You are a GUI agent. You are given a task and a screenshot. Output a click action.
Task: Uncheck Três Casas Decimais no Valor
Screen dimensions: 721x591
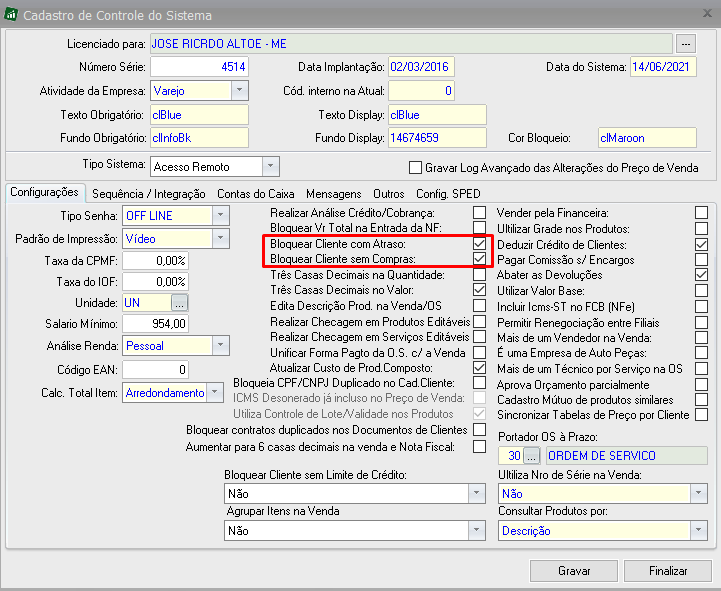point(479,290)
